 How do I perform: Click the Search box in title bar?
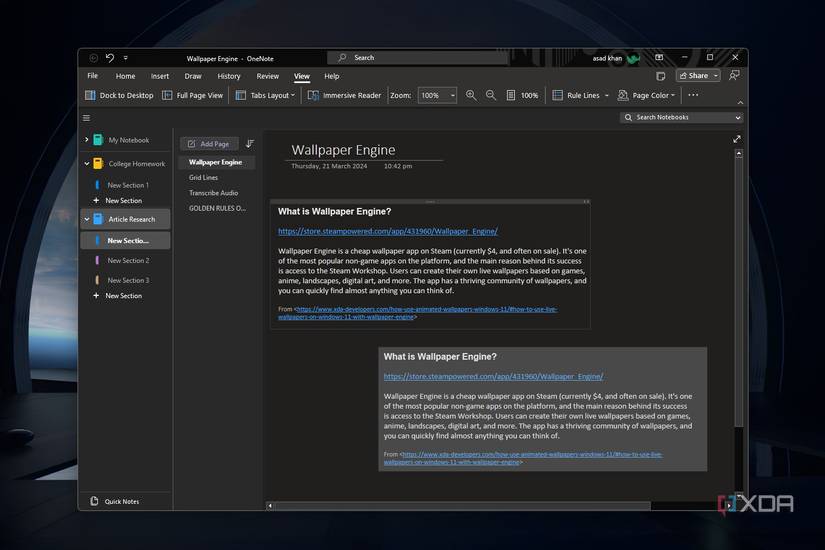point(418,57)
